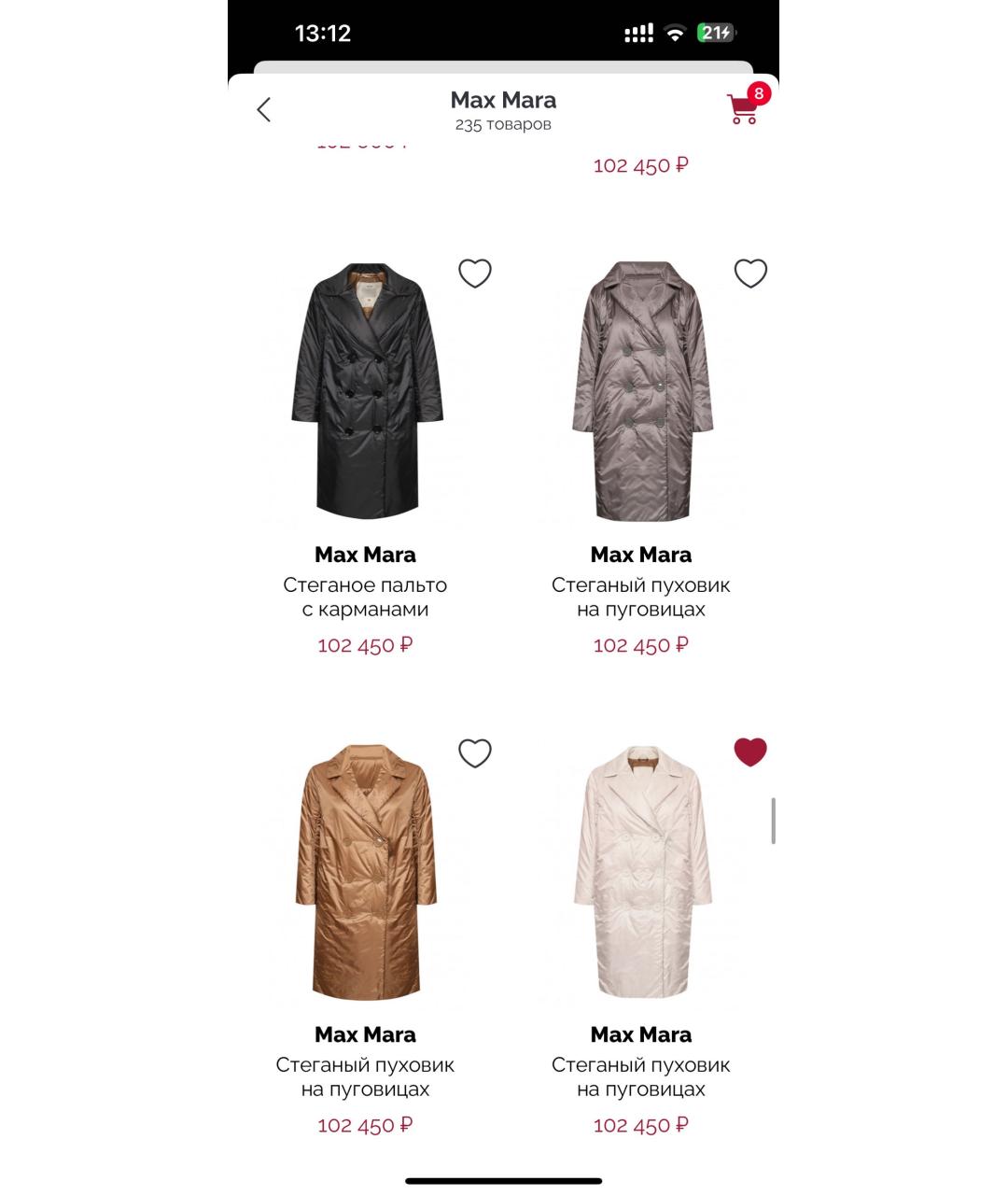The width and height of the screenshot is (1008, 1195).
Task: Tap the red badge showing 8 on cart
Action: click(759, 93)
